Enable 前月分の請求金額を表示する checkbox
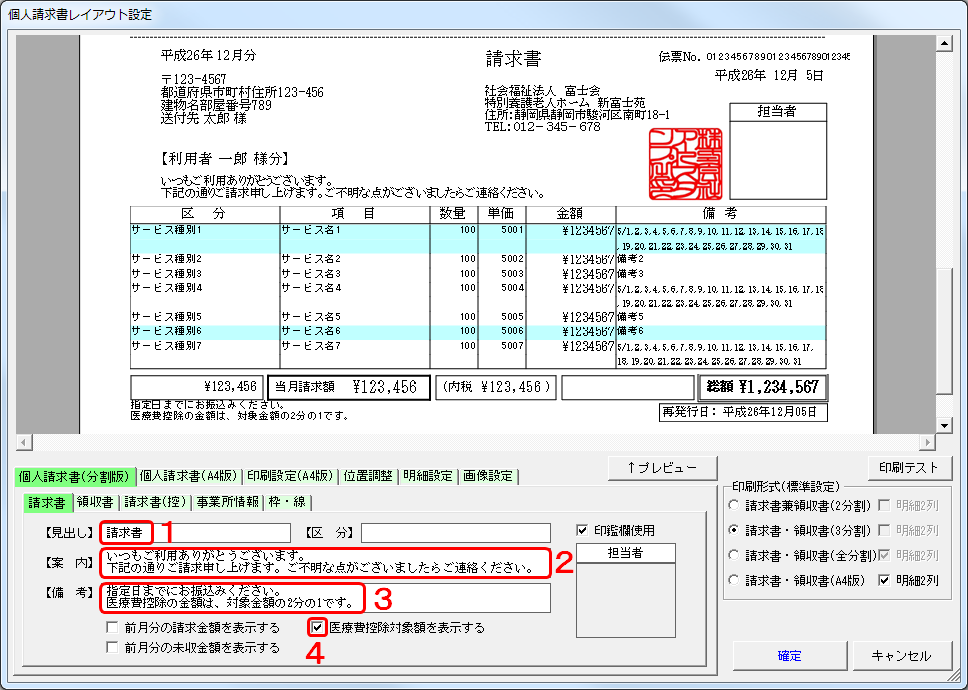 click(x=114, y=628)
